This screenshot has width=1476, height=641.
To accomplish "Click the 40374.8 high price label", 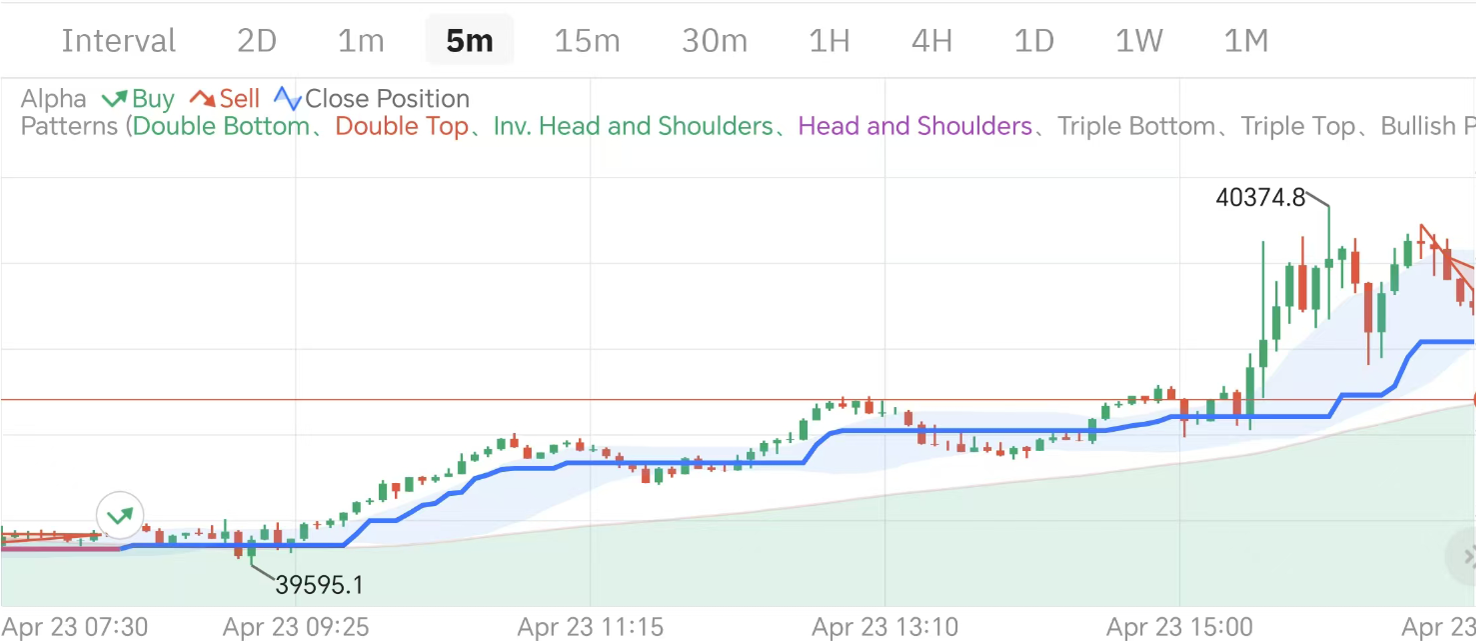I will click(1260, 198).
